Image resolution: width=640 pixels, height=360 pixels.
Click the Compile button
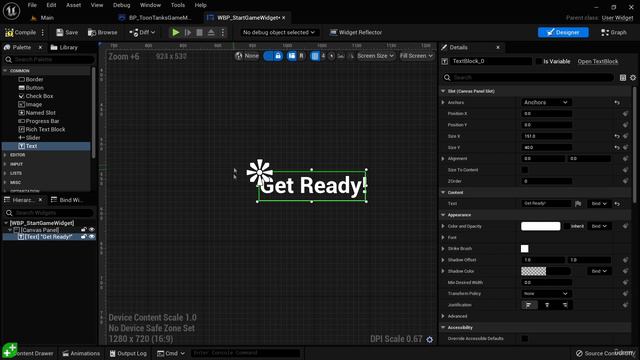[21, 32]
